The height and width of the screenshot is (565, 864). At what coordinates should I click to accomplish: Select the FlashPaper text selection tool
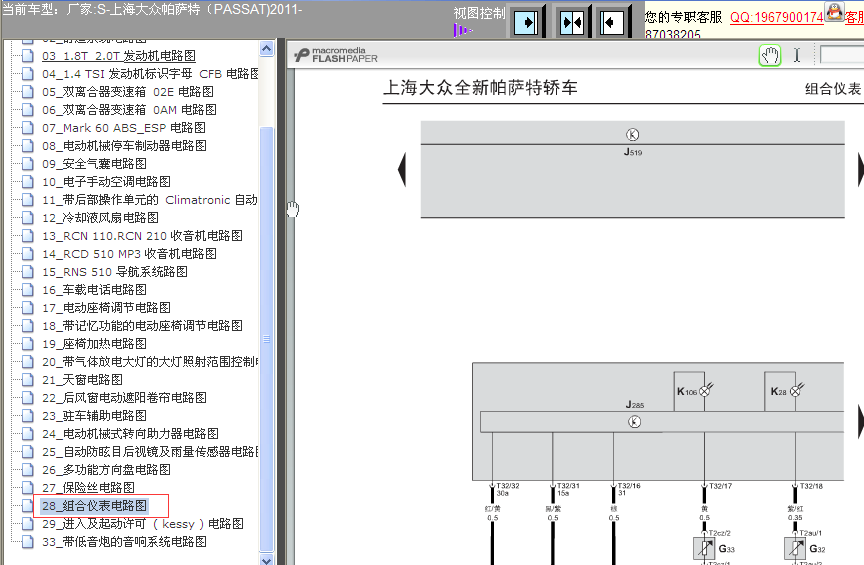[x=797, y=55]
